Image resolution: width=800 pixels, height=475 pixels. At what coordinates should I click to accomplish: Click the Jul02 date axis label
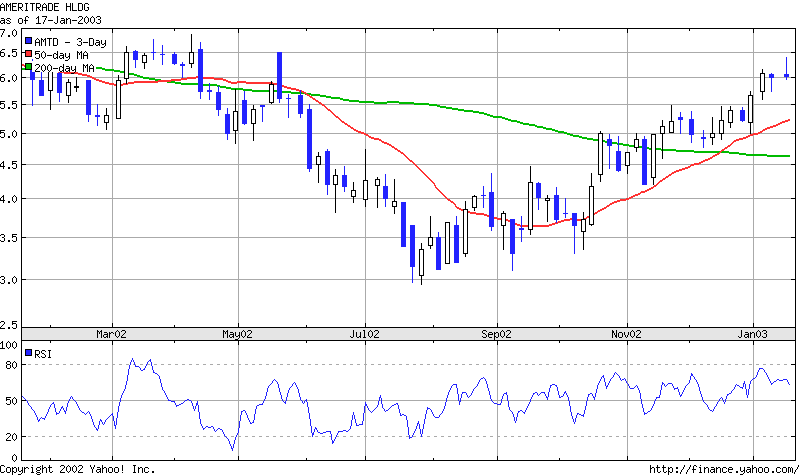[x=364, y=335]
